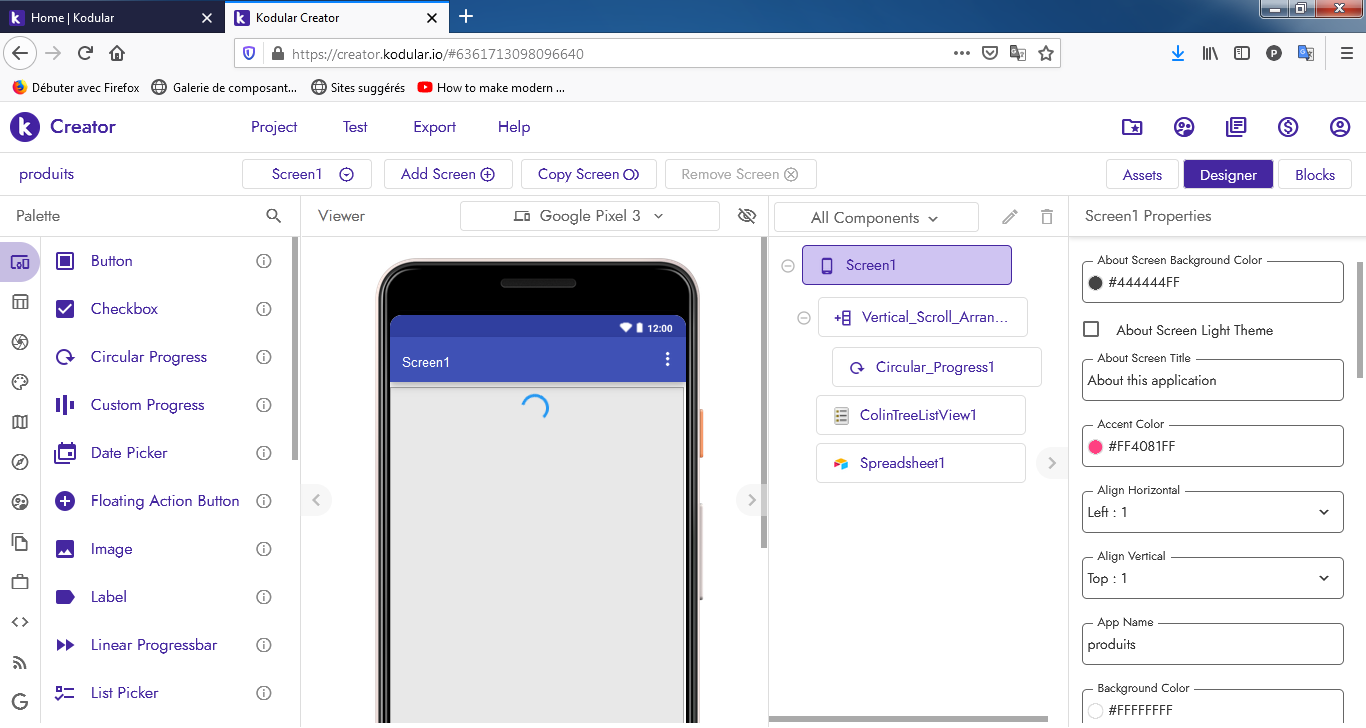Open the Project menu
This screenshot has height=728, width=1366.
(274, 127)
